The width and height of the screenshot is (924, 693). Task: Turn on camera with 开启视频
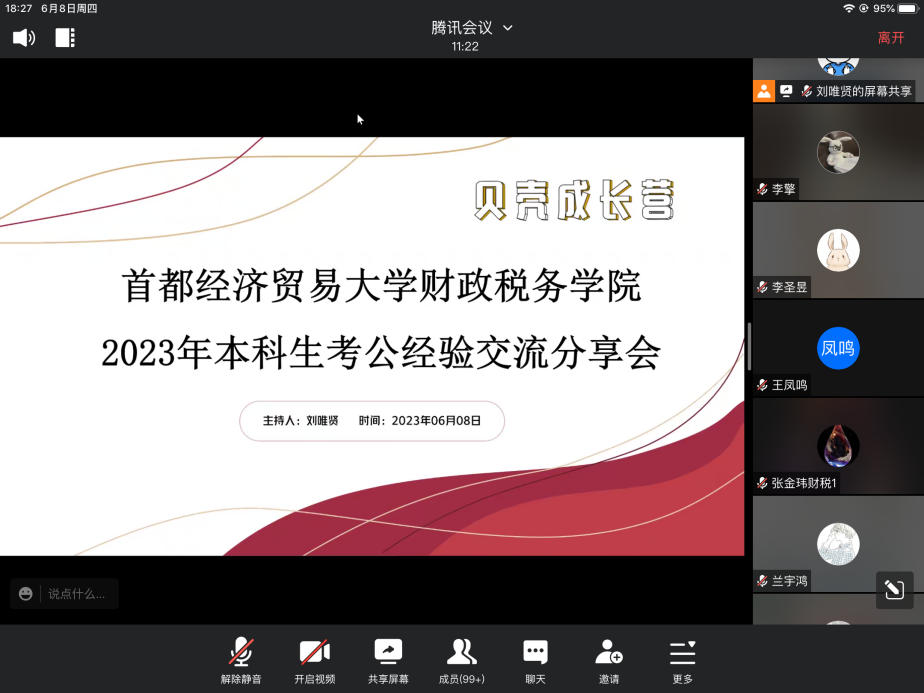(315, 661)
